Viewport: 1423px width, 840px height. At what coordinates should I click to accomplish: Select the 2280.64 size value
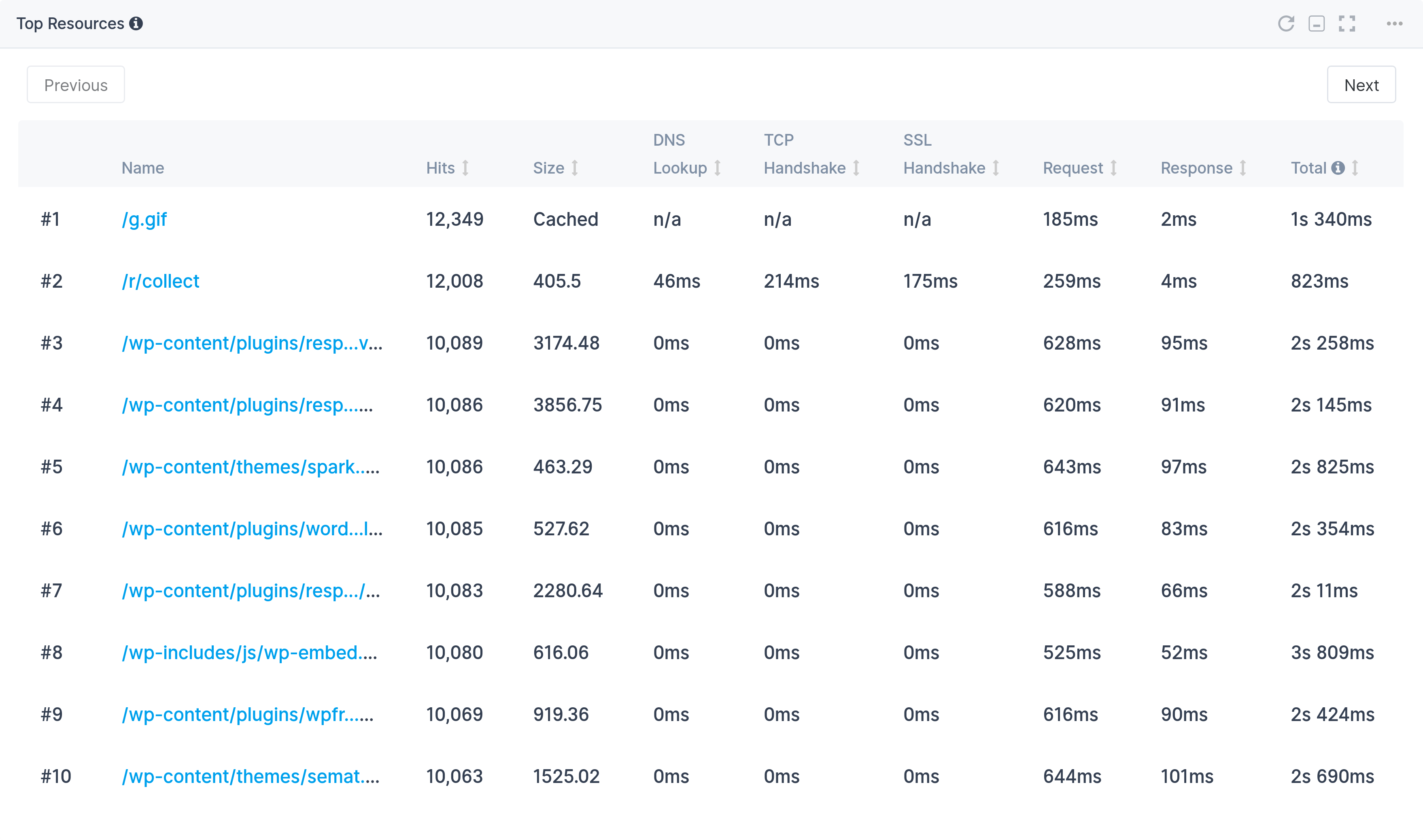click(568, 591)
